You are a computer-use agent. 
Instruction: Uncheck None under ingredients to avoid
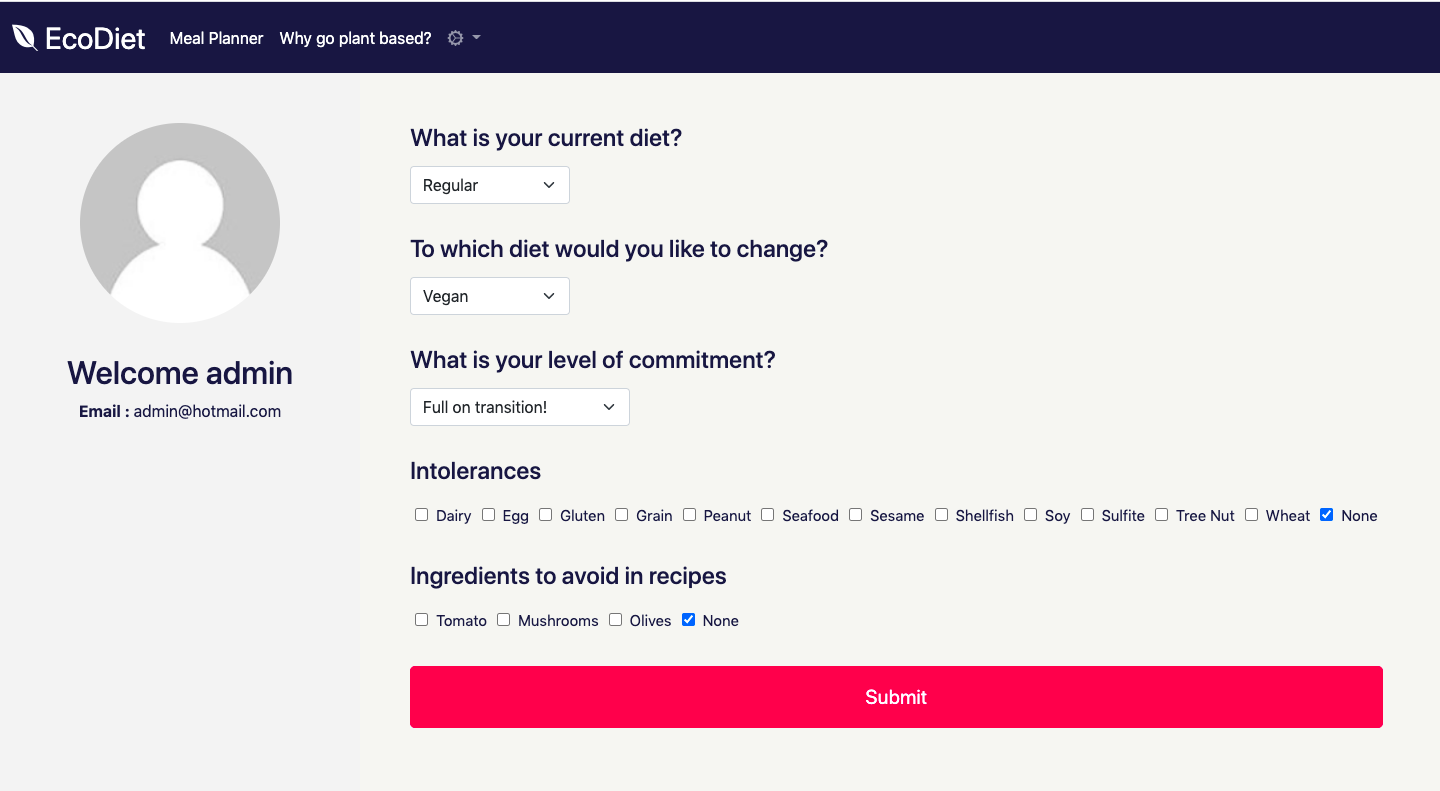(688, 620)
